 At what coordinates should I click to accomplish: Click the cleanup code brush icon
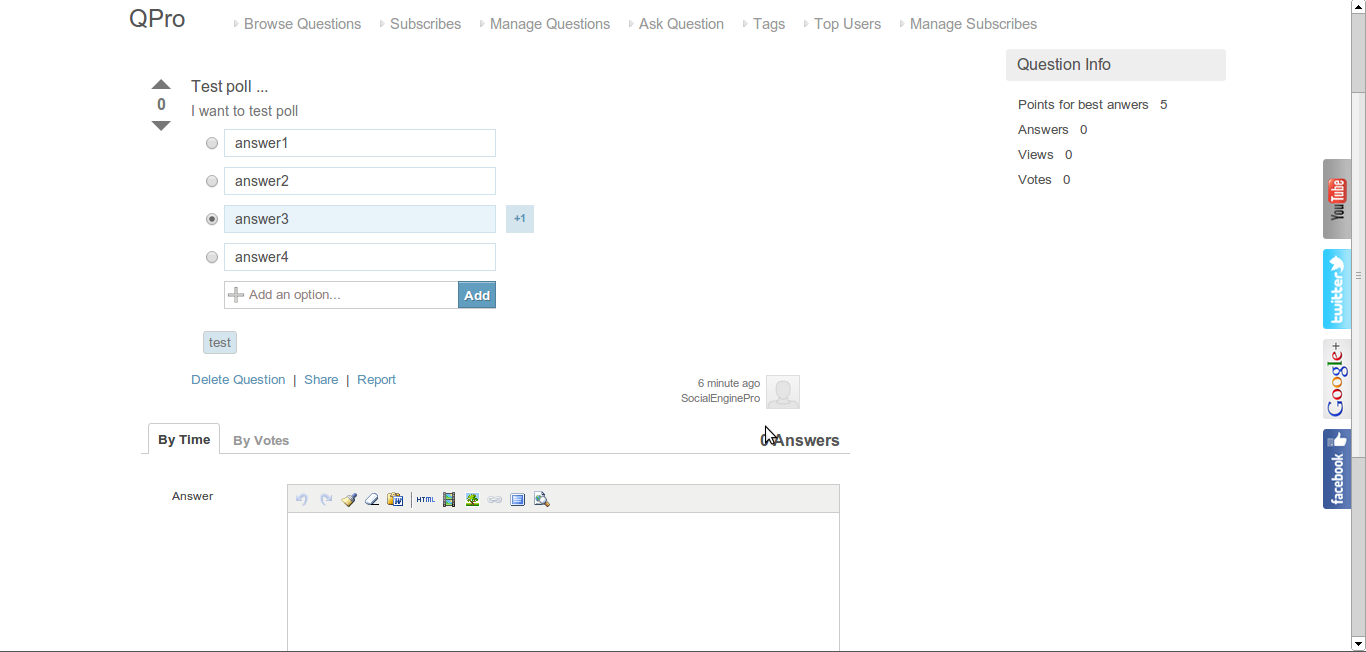coord(349,499)
